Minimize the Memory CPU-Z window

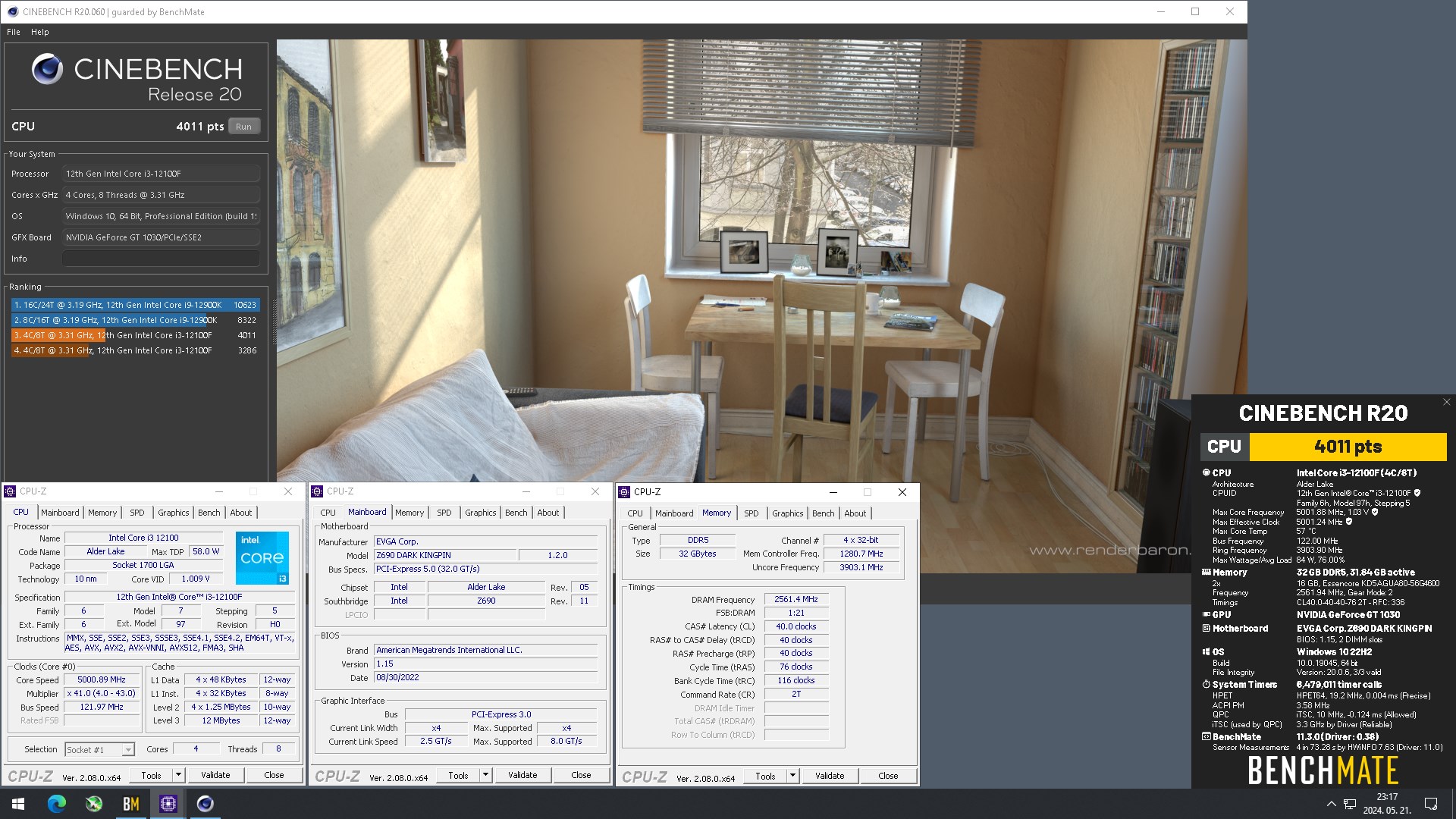pos(833,492)
